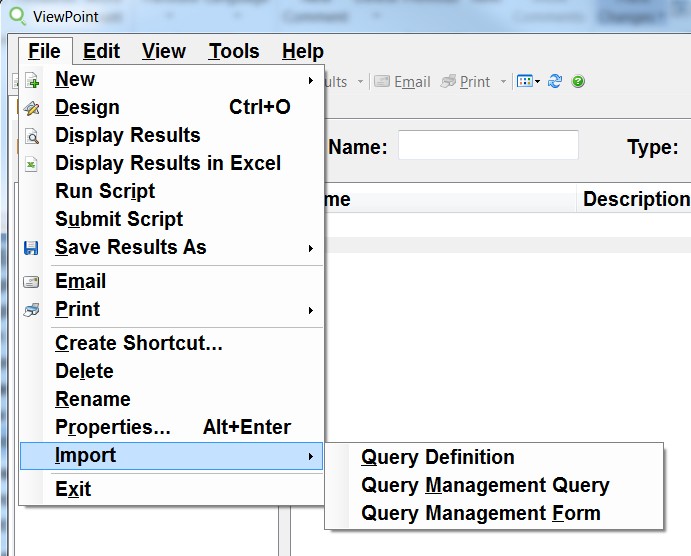Choose Design from File menu
The height and width of the screenshot is (556, 691).
(172, 107)
